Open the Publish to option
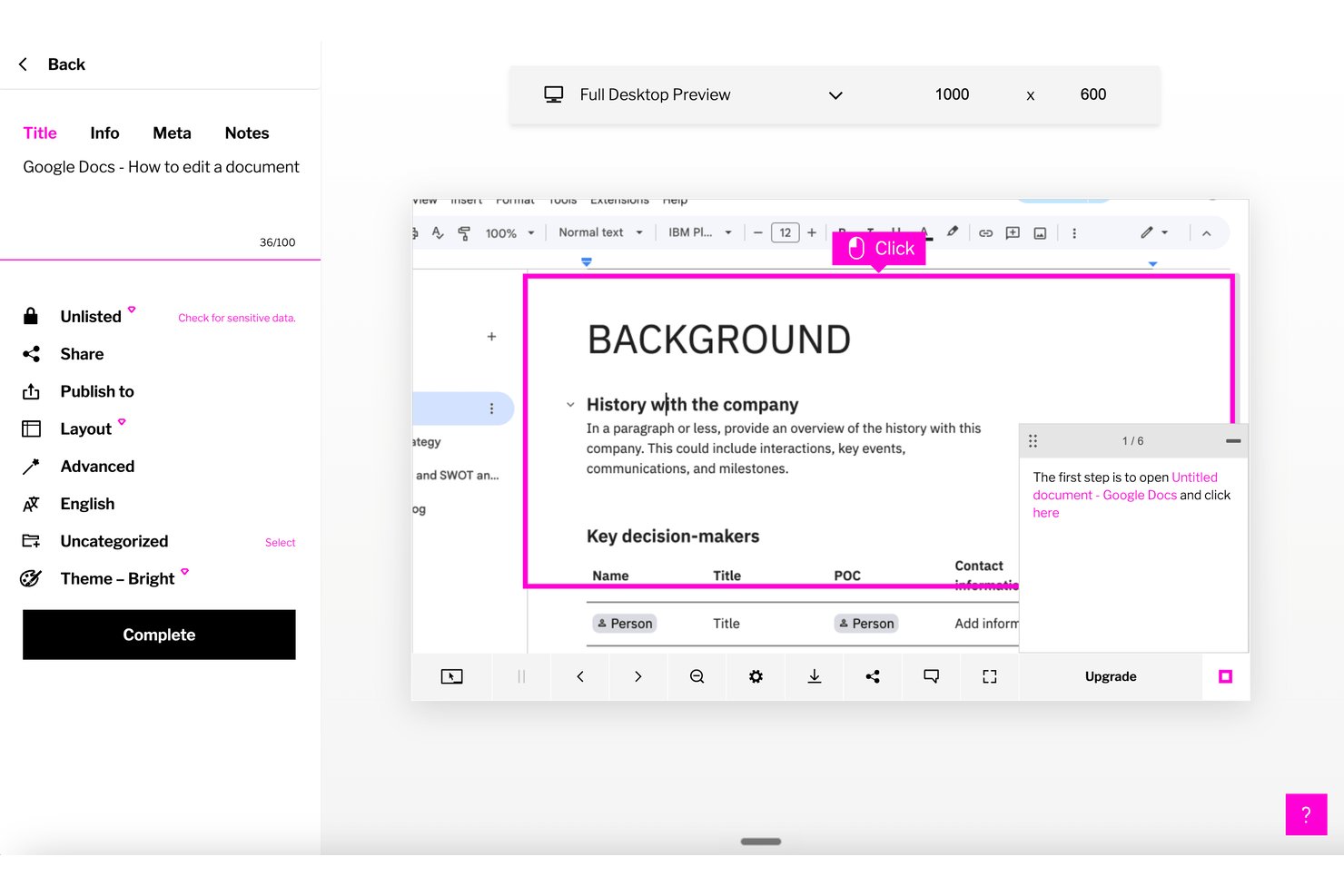Image resolution: width=1344 pixels, height=896 pixels. point(97,391)
